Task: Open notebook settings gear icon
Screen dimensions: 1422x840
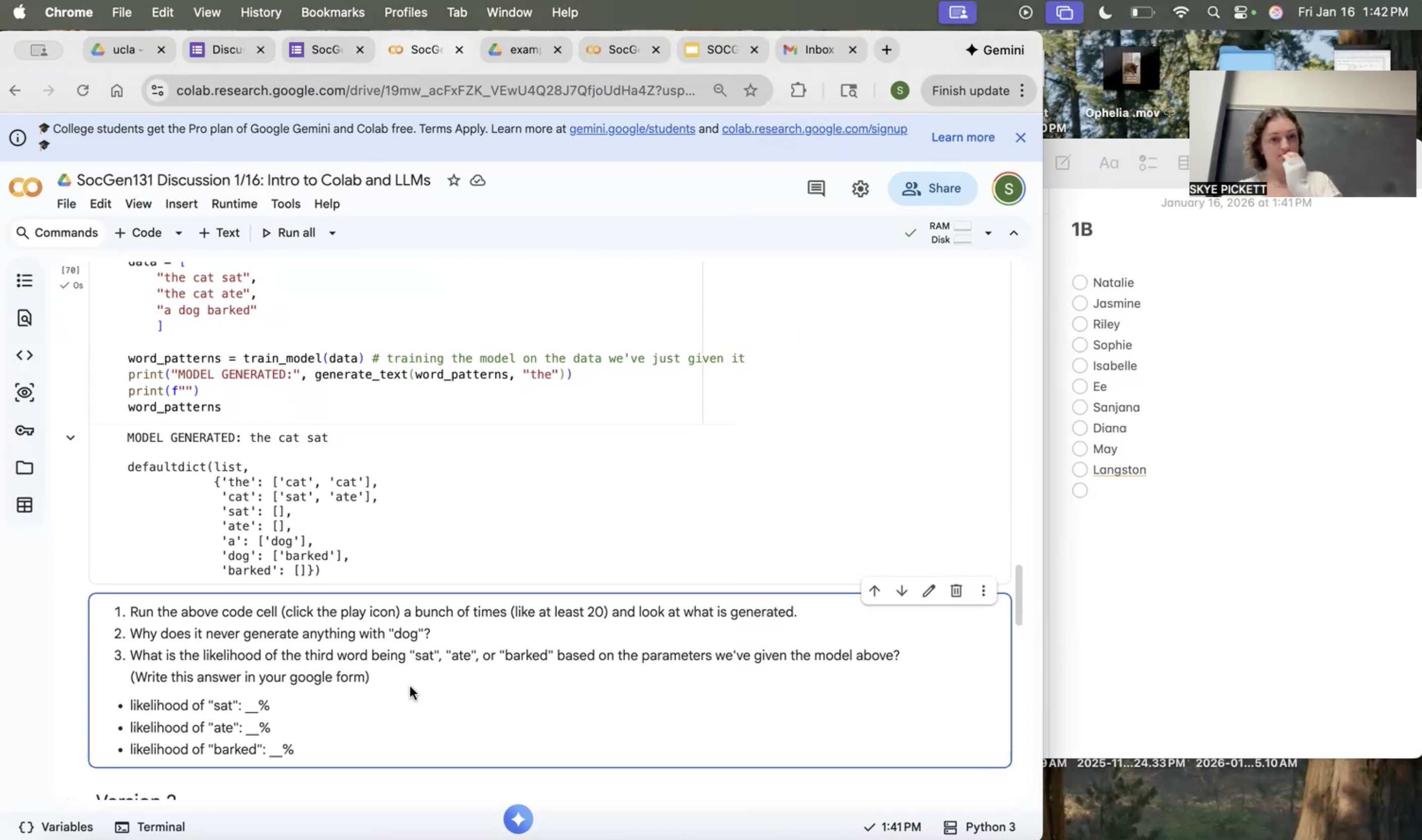Action: (x=860, y=188)
